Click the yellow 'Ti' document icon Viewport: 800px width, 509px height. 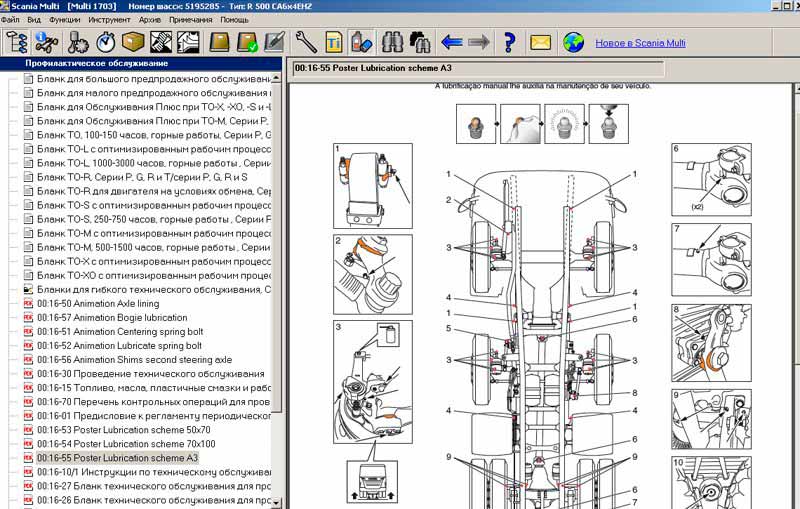[x=334, y=42]
